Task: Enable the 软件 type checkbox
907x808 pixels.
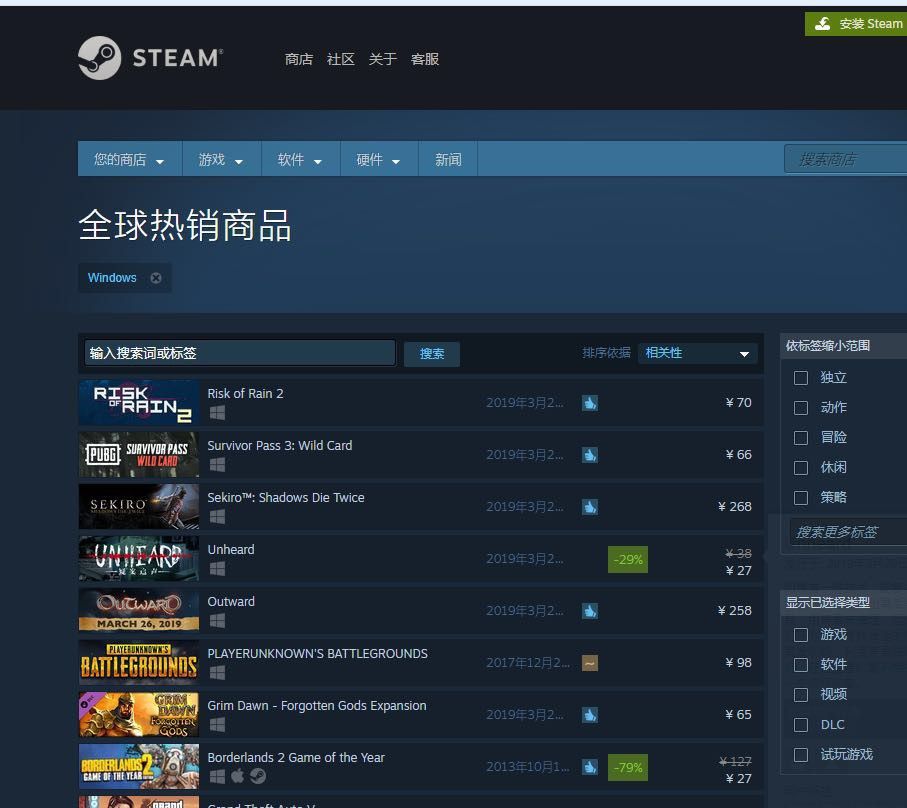Action: pos(801,665)
